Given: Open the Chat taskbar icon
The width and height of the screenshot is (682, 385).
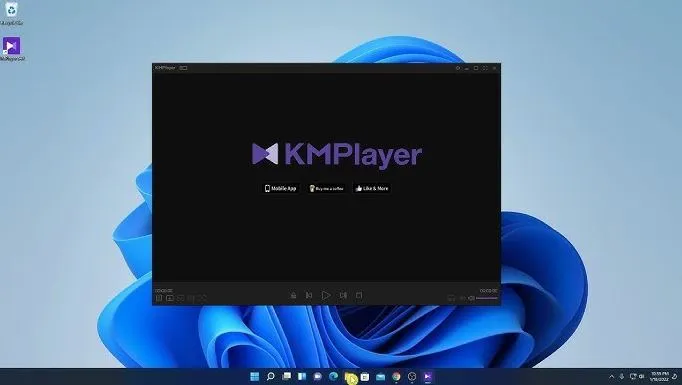Looking at the screenshot, I should pos(318,376).
